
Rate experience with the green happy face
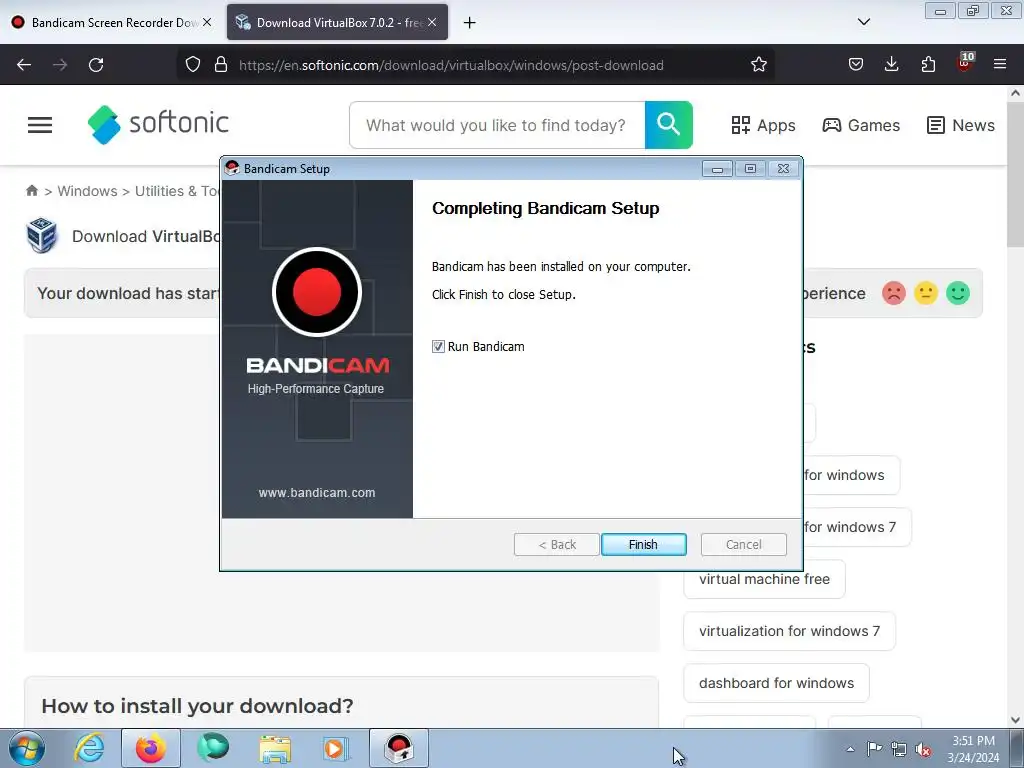click(x=957, y=293)
